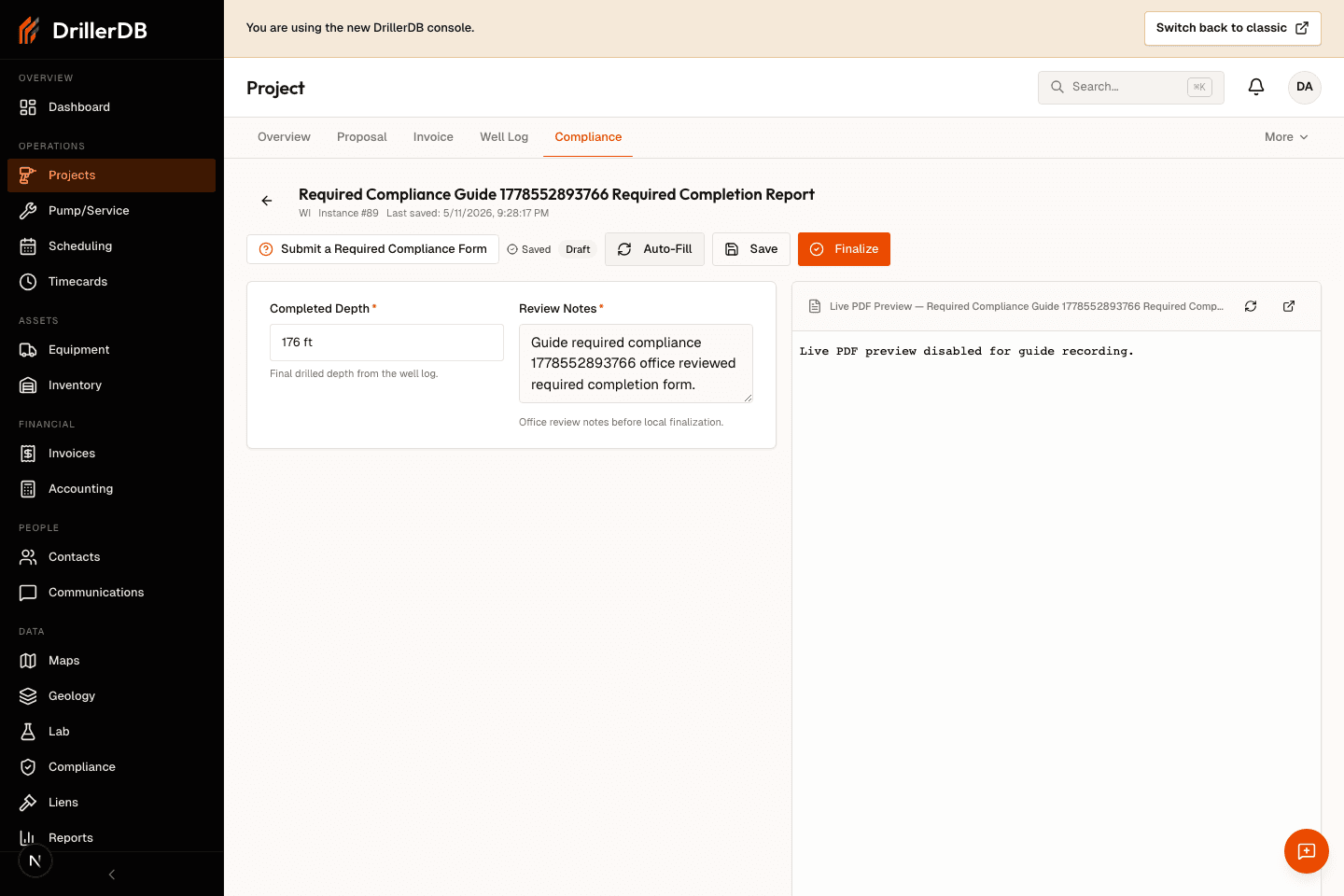Open the orange feedback chat button
The width and height of the screenshot is (1344, 896).
tap(1307, 851)
